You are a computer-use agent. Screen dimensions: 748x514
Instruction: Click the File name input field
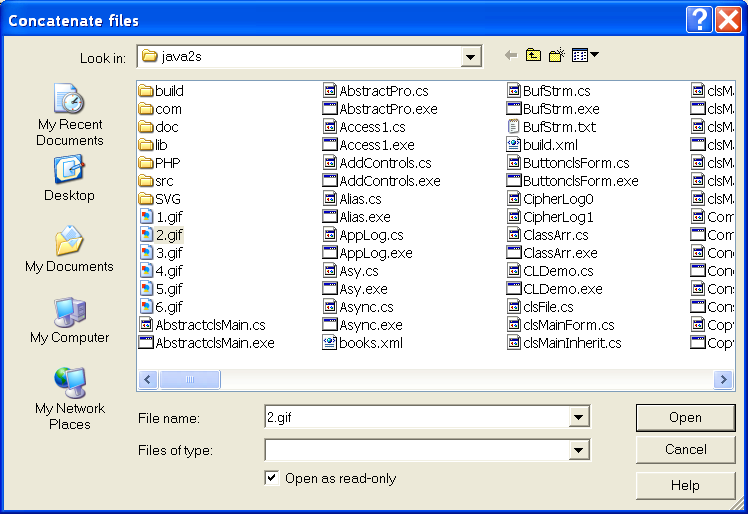click(x=416, y=418)
